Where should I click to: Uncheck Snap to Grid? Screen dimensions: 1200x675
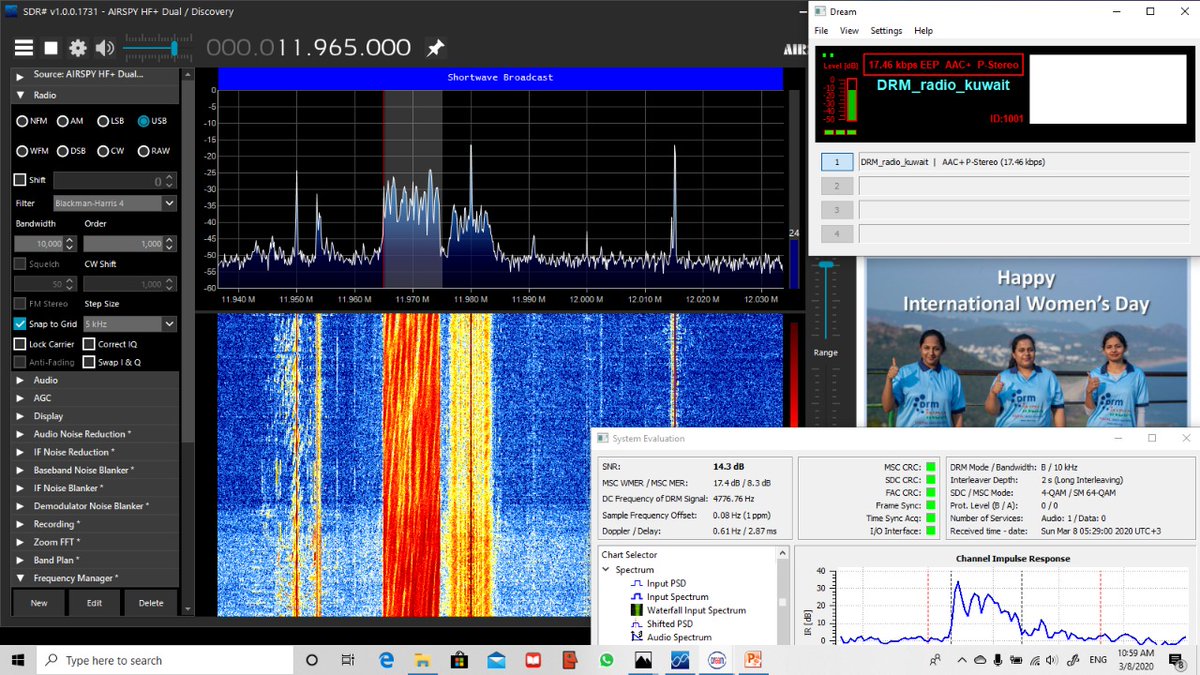tap(20, 324)
